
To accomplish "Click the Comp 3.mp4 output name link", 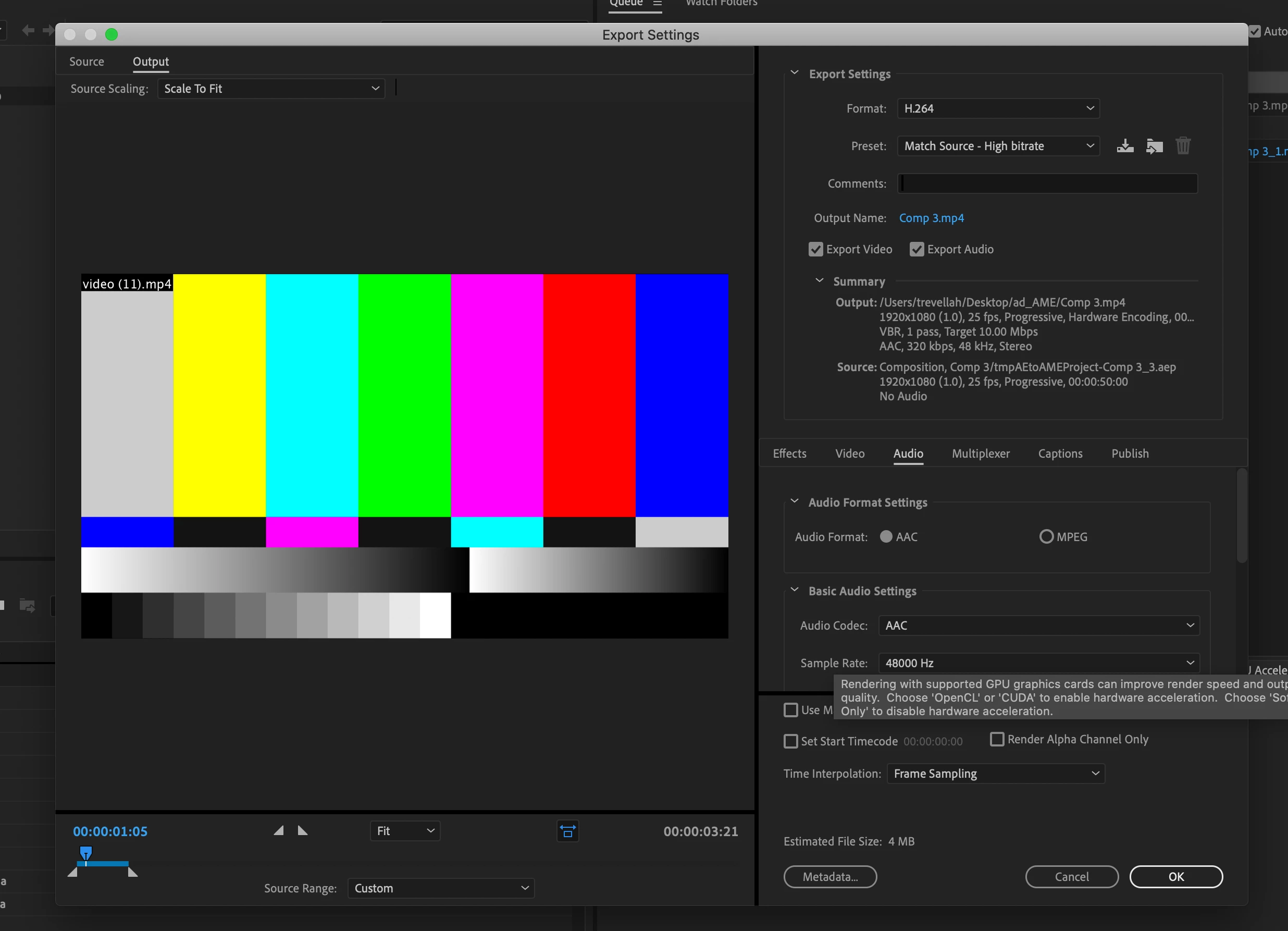I will point(931,218).
